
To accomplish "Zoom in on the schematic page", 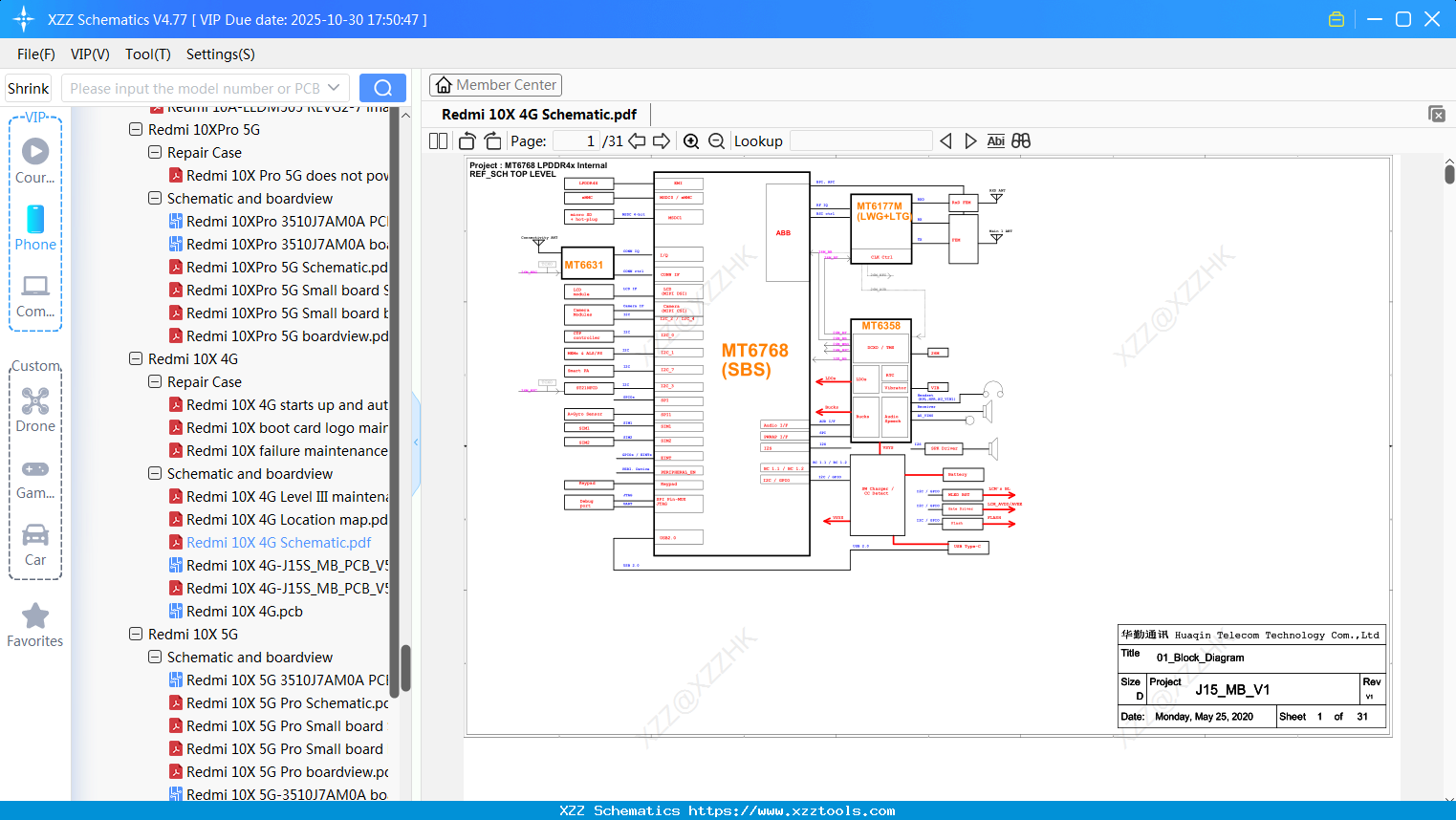I will click(691, 140).
